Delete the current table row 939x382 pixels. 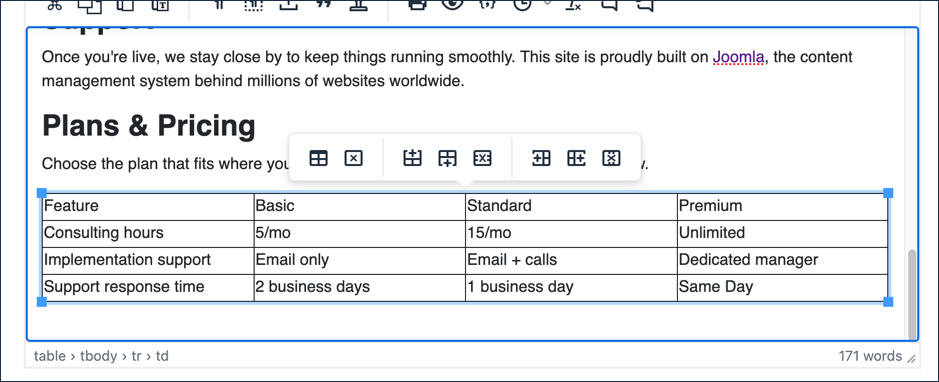click(482, 158)
